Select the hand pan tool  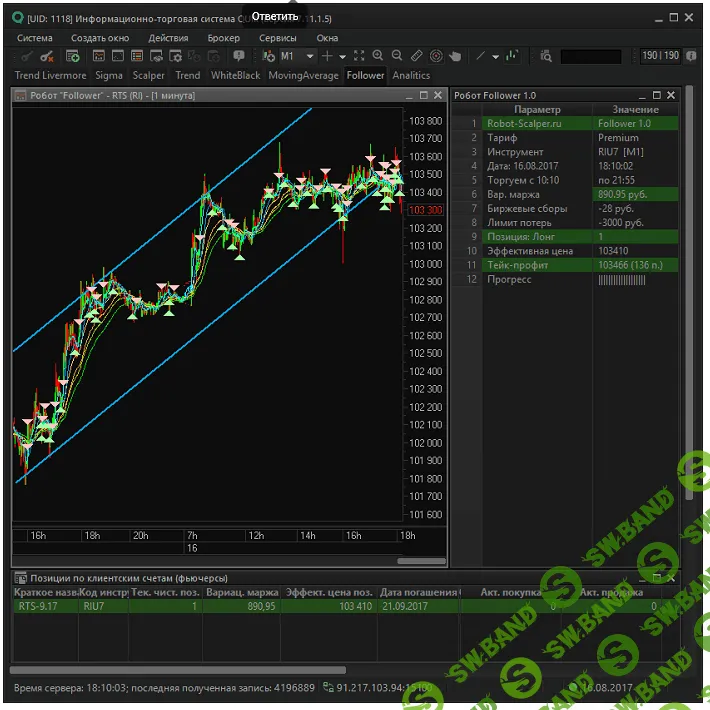pos(456,57)
